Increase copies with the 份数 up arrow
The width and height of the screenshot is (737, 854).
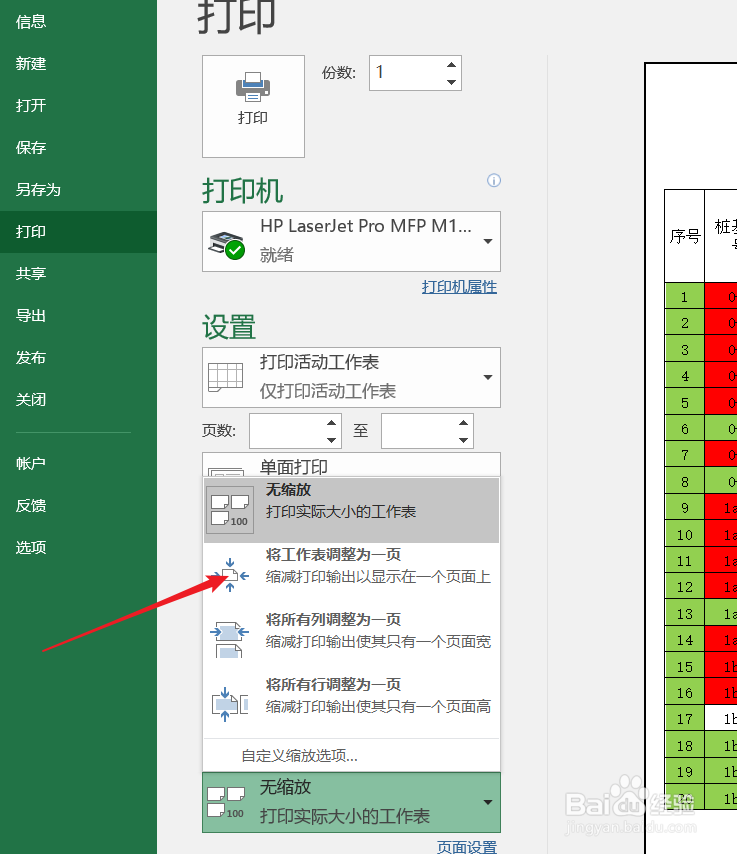pyautogui.click(x=451, y=65)
